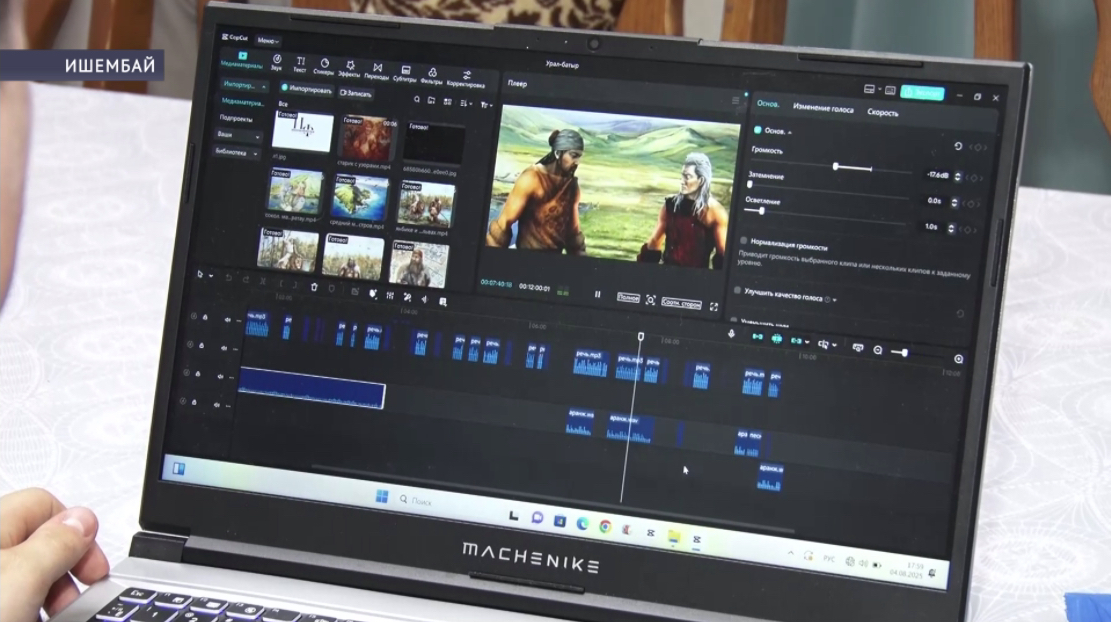Click the redo arrow in timeline toolbar
This screenshot has width=1111, height=622.
click(245, 280)
